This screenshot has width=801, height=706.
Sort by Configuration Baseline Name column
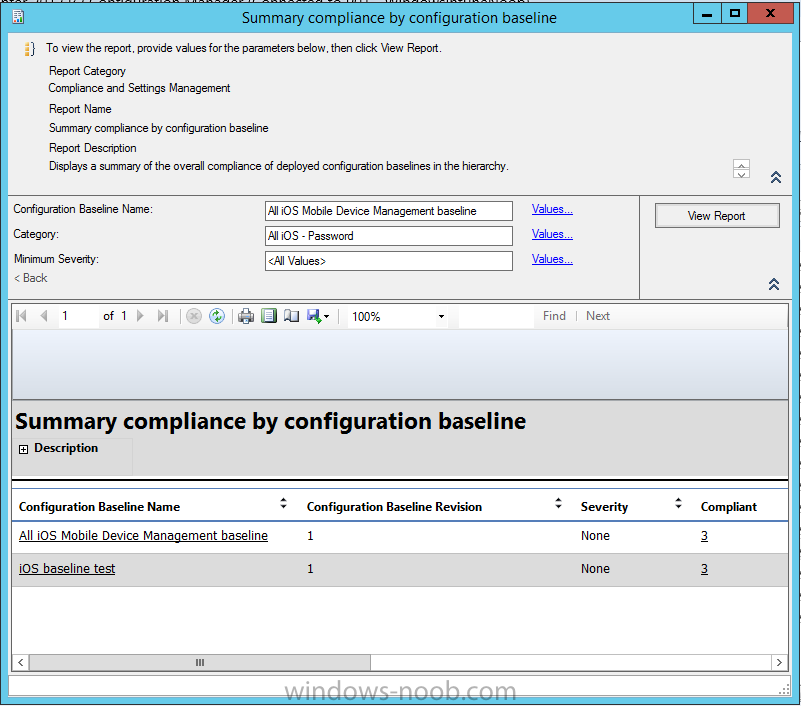click(284, 504)
